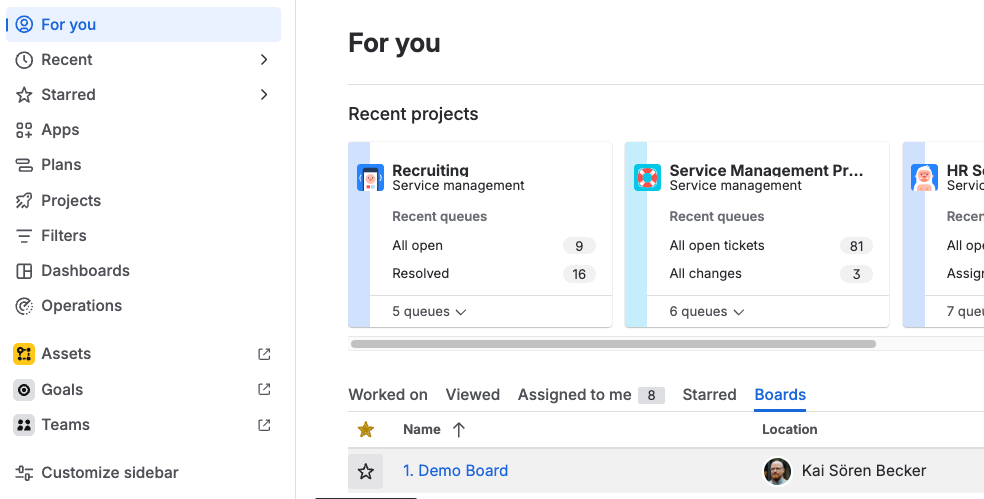The height and width of the screenshot is (499, 984).
Task: Expand the 6 queues dropdown
Action: coord(707,312)
